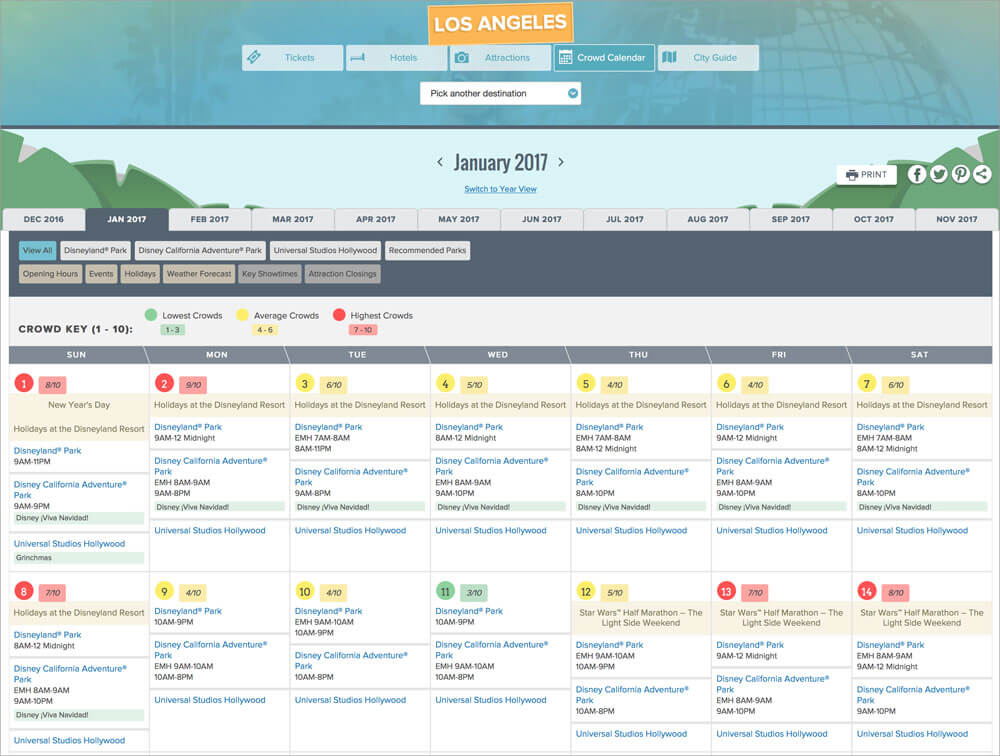Pin the calendar to Pinterest
This screenshot has height=756, width=1000.
click(960, 173)
